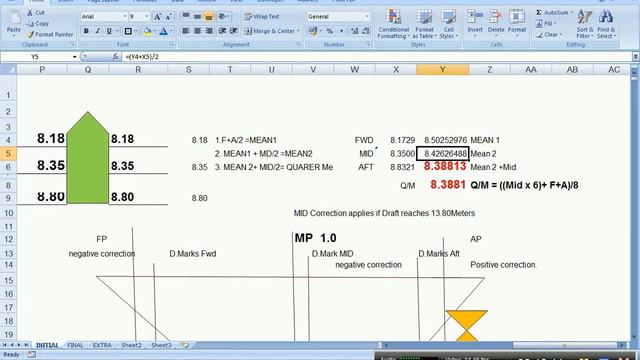Select cell containing 8.42626488
The height and width of the screenshot is (360, 640).
(x=442, y=154)
